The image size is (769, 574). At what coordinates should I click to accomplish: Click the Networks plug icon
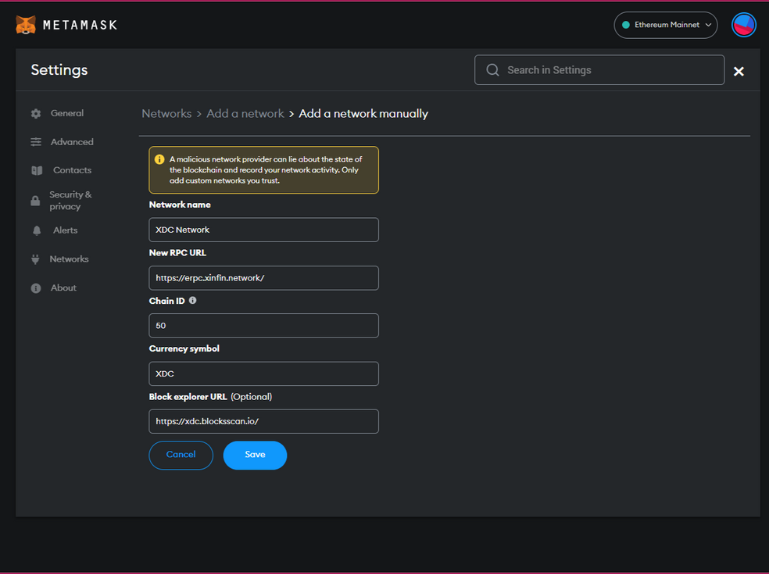coord(36,260)
